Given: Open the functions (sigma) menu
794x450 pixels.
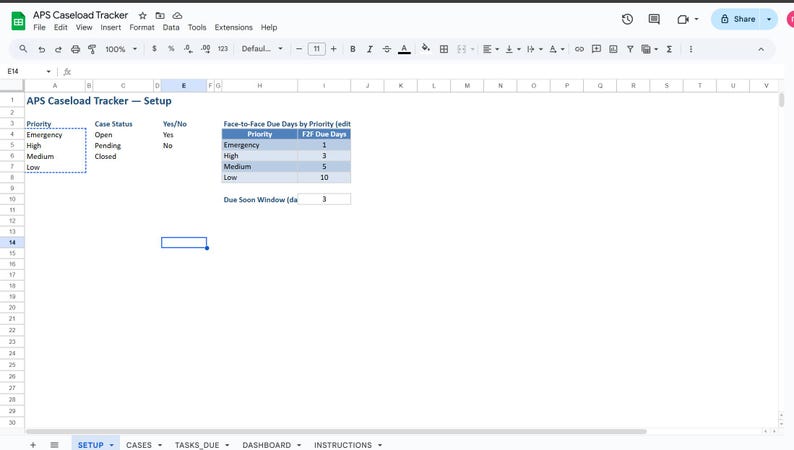Looking at the screenshot, I should (669, 49).
